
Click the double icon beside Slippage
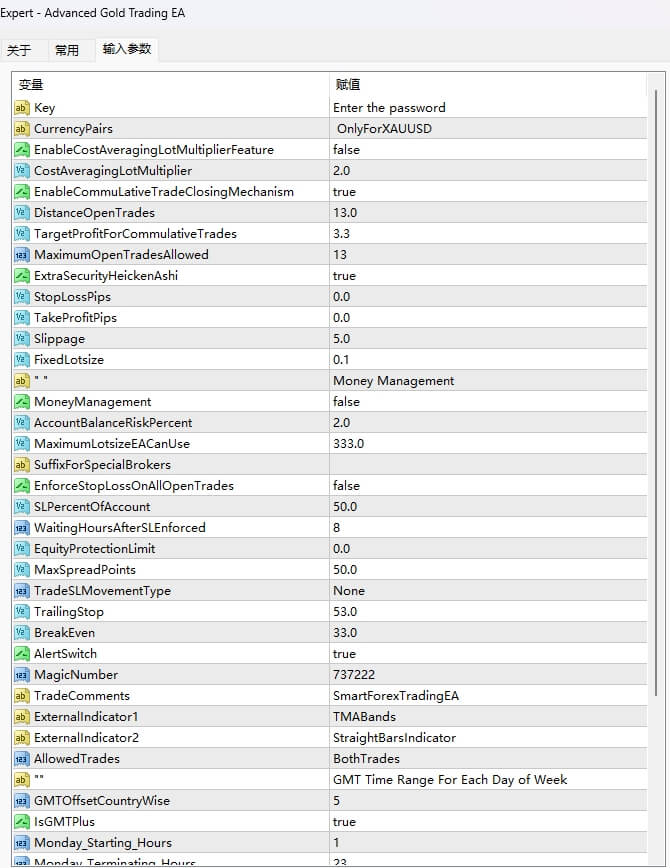point(21,339)
